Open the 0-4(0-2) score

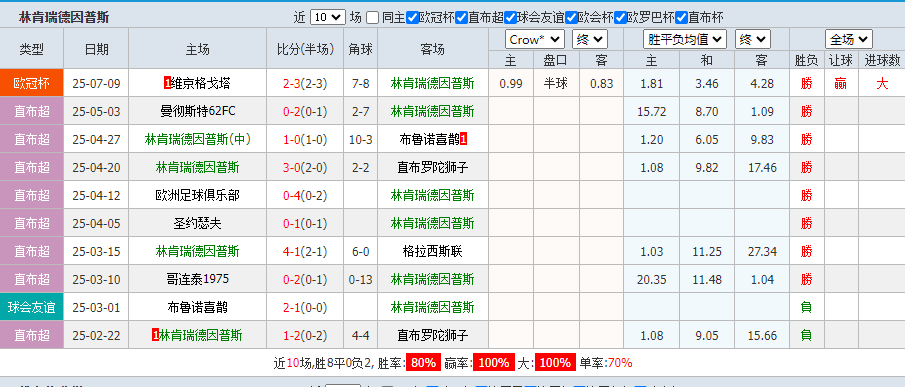tap(305, 196)
